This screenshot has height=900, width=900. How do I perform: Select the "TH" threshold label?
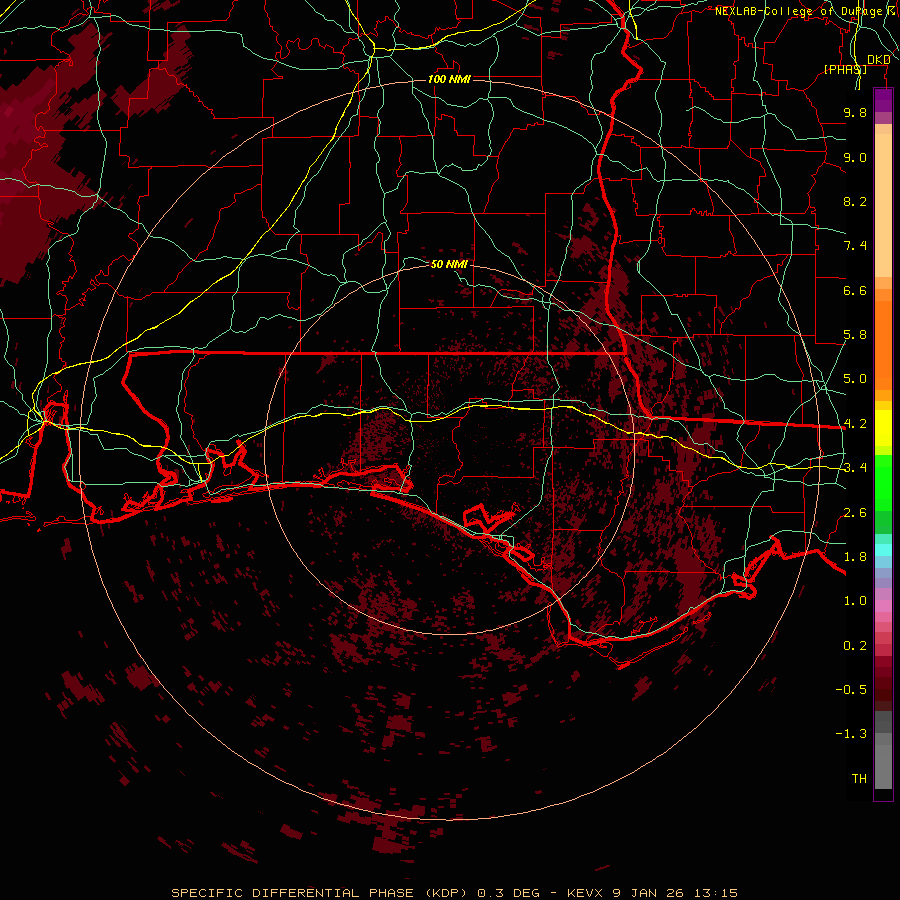point(859,779)
